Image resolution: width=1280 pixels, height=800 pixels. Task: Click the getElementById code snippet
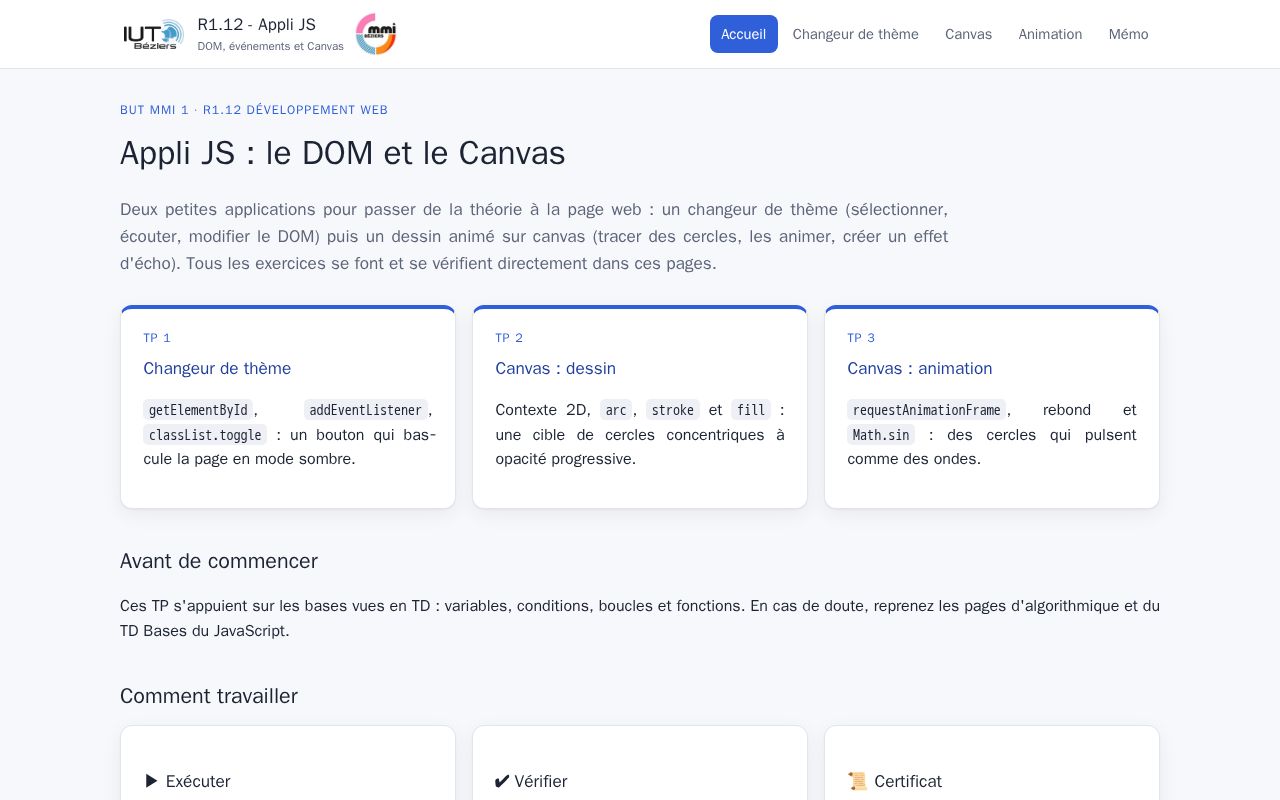pos(198,410)
